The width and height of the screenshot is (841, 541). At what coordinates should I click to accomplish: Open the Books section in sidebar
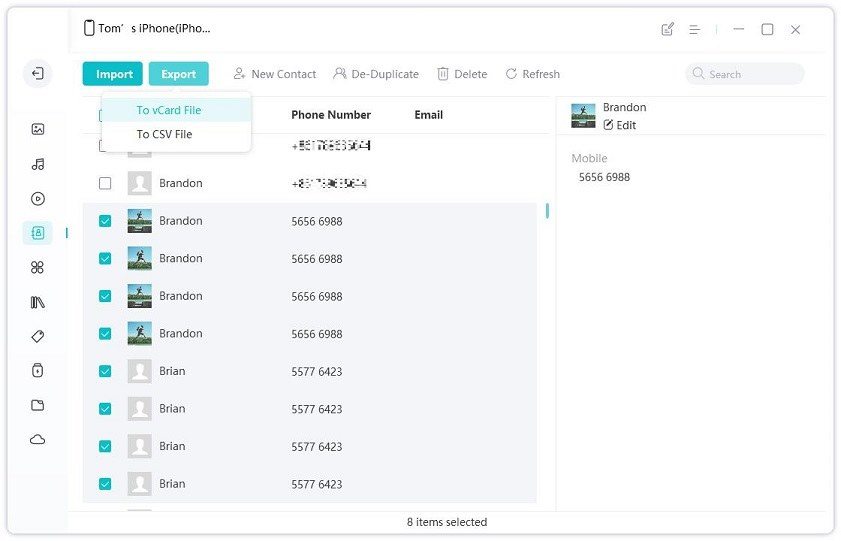coord(37,302)
